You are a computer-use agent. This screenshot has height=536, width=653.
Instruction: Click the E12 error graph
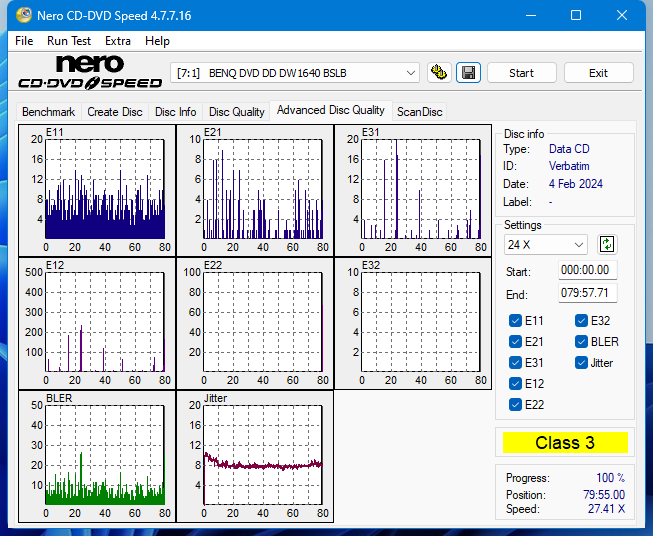tap(97, 323)
